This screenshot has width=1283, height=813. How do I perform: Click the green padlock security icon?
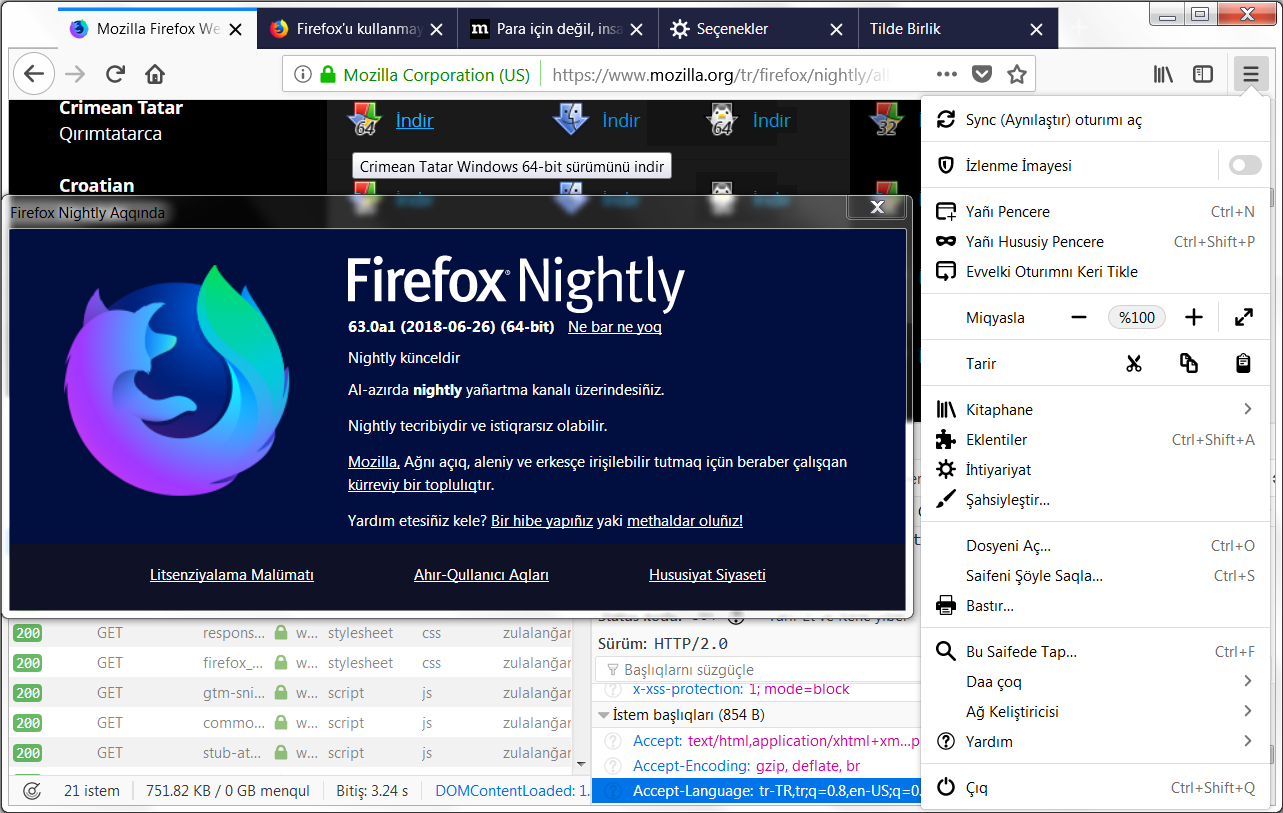(327, 75)
